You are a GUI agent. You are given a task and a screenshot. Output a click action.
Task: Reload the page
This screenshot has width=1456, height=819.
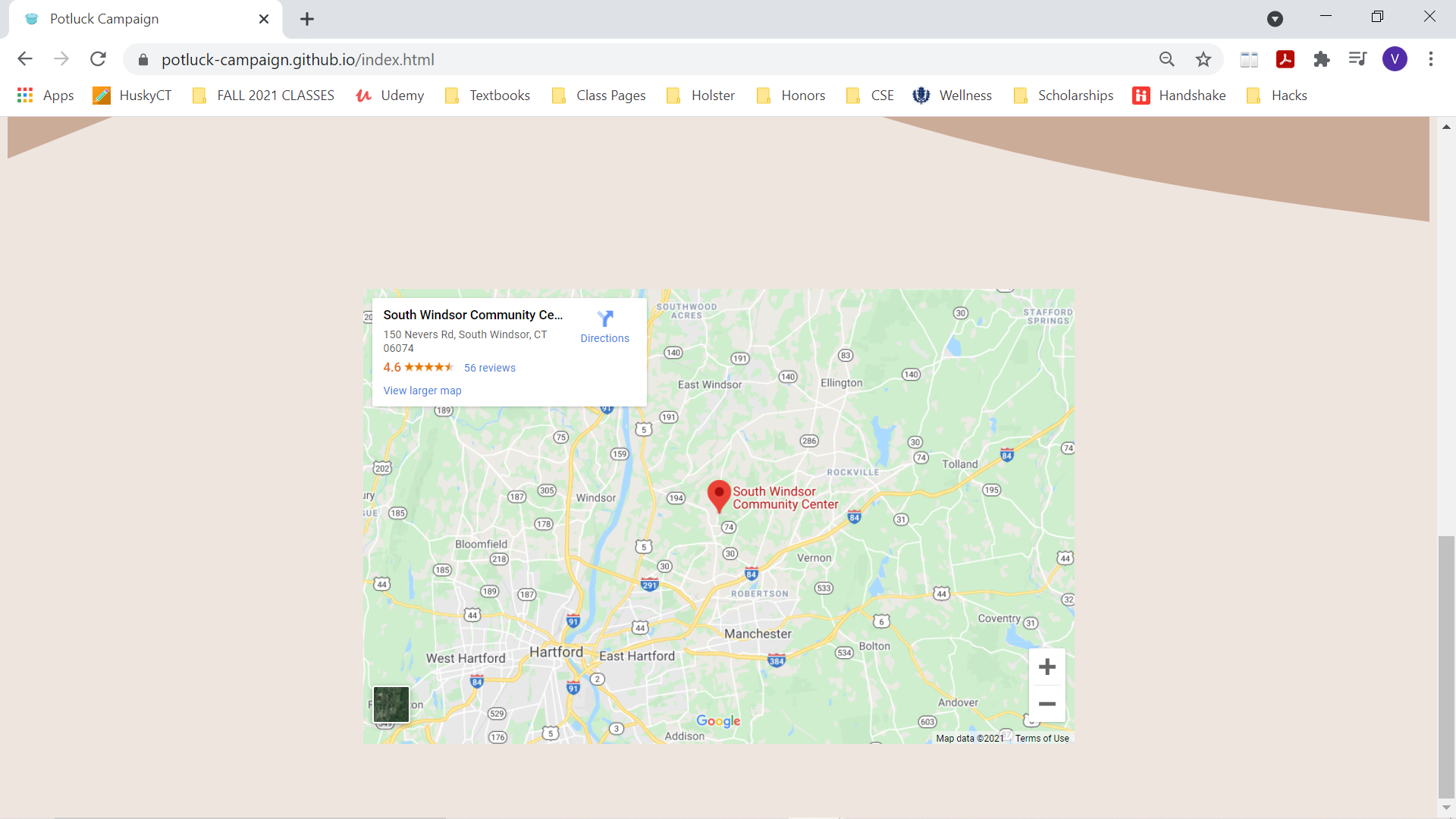click(x=98, y=59)
